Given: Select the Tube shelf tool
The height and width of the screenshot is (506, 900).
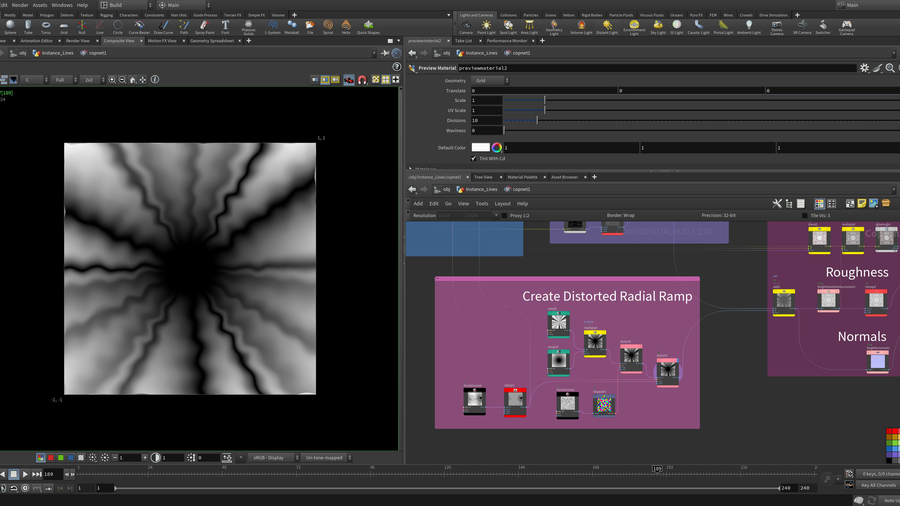Looking at the screenshot, I should pos(28,27).
